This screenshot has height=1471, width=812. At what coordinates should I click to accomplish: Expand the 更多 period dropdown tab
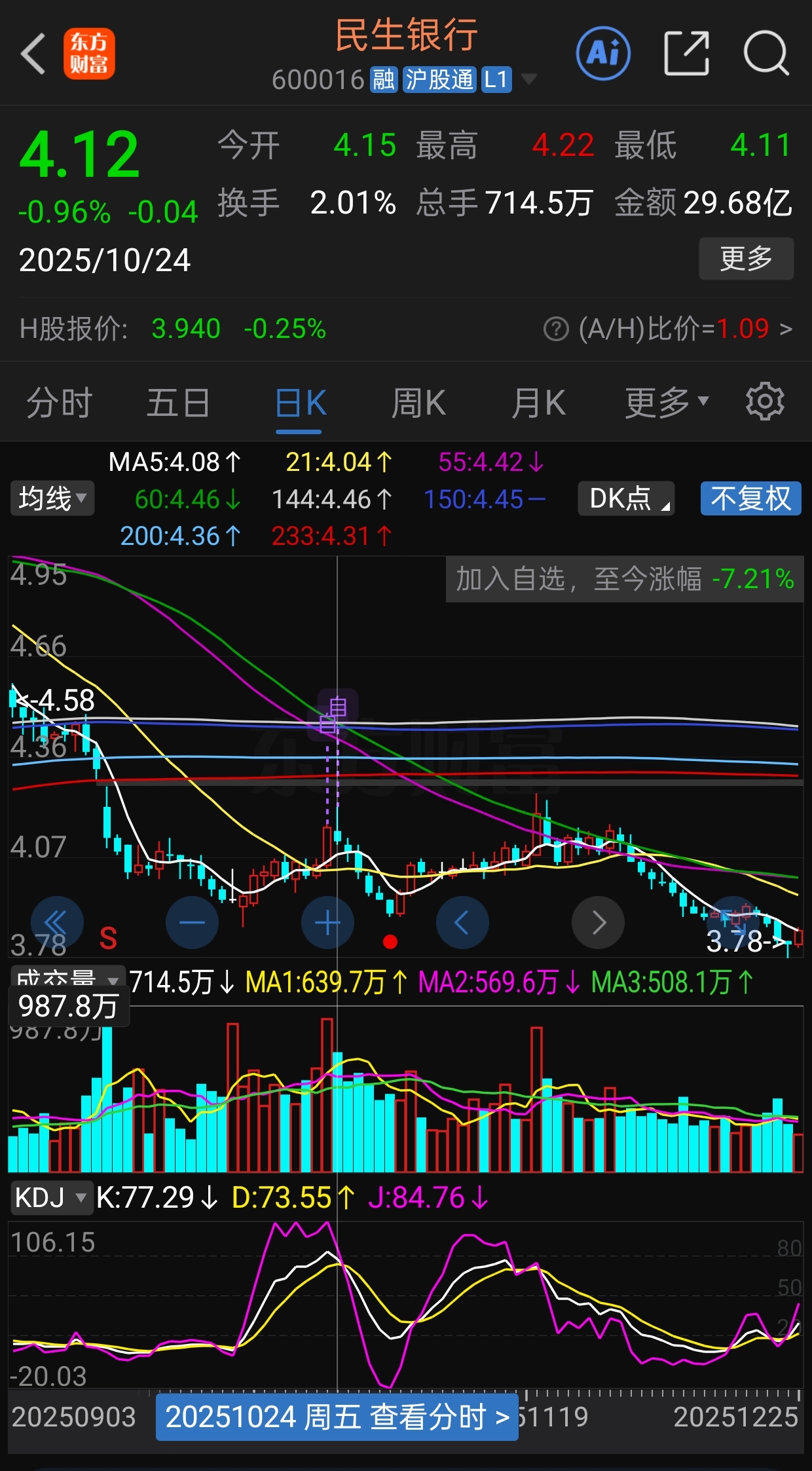pyautogui.click(x=667, y=402)
